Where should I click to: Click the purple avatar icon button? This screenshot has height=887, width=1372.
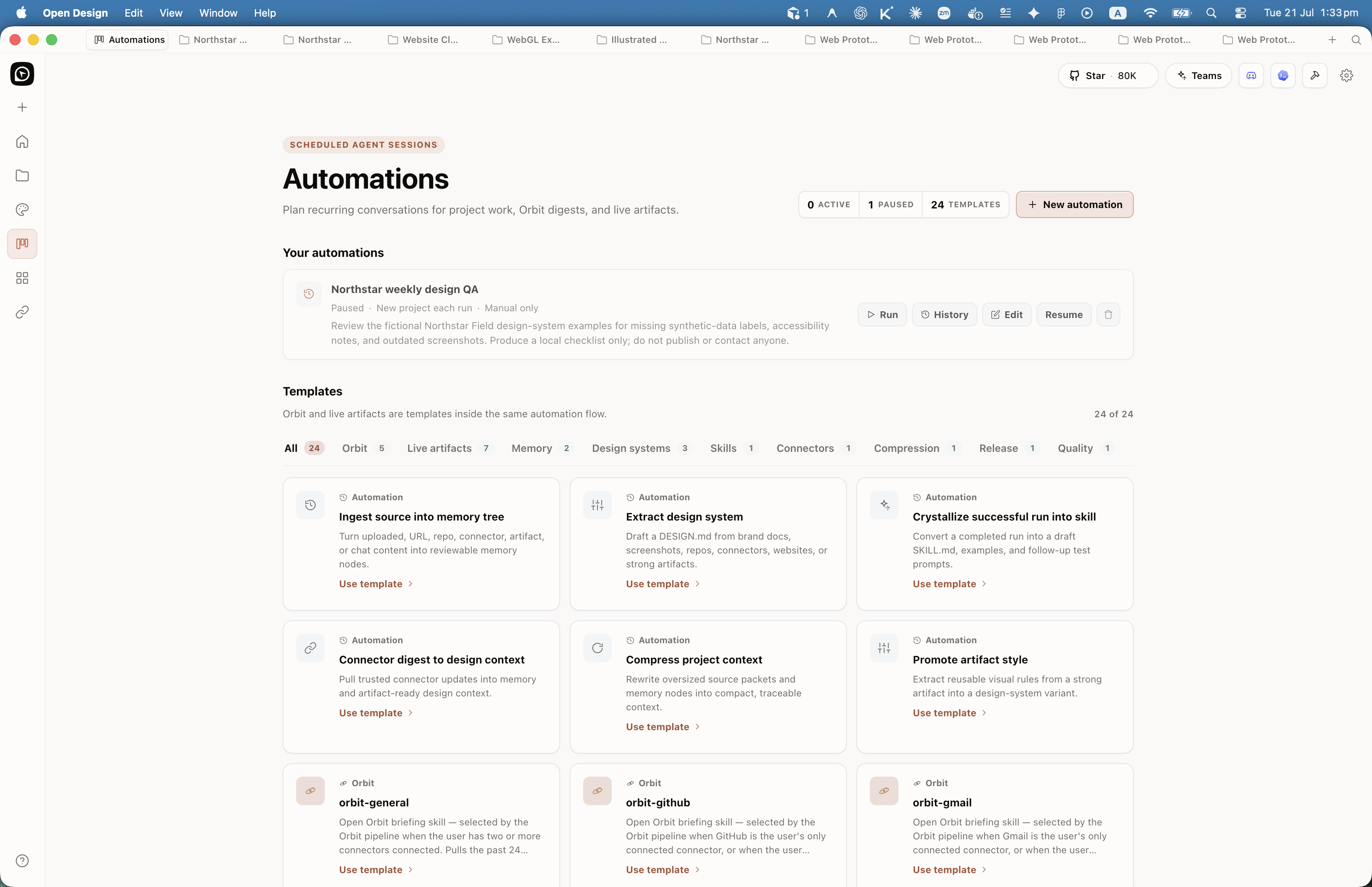1283,75
